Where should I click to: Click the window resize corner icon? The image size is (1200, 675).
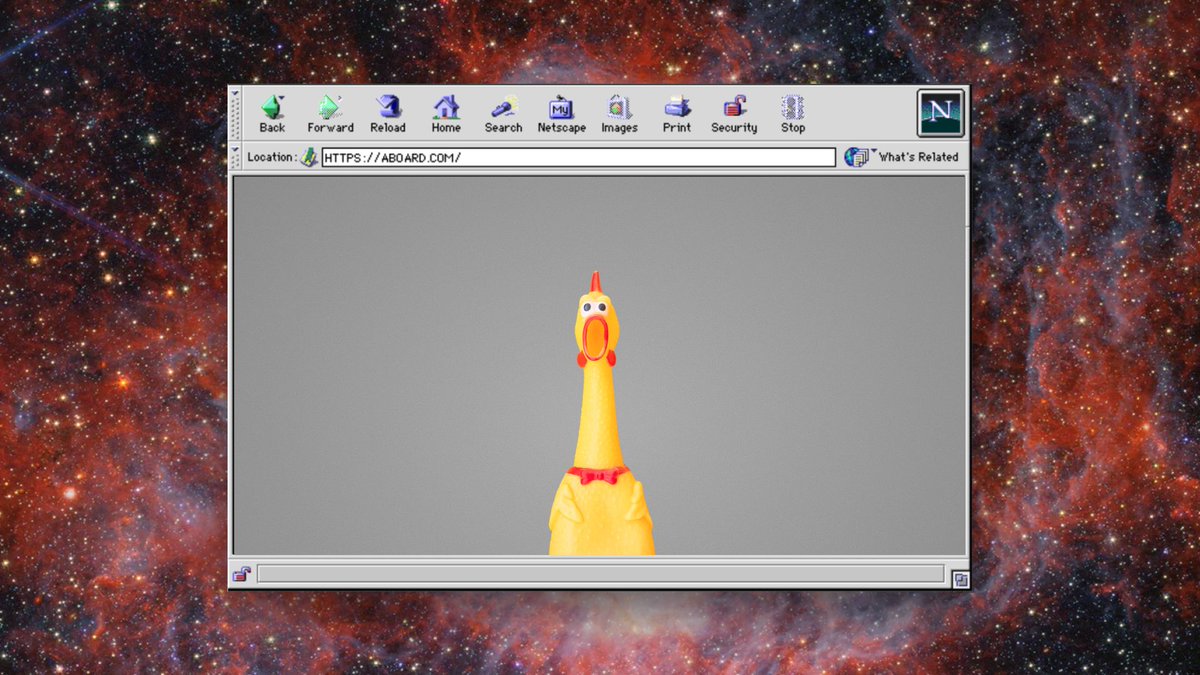(960, 579)
